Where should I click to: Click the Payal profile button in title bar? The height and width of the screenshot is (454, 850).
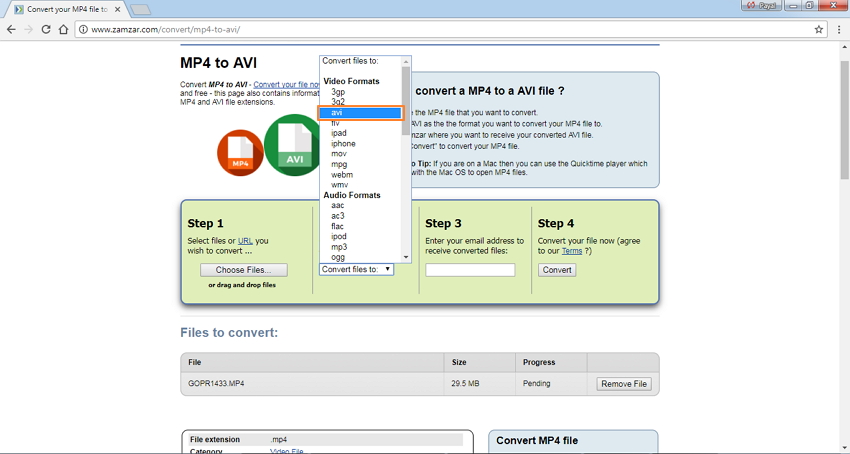(761, 5)
